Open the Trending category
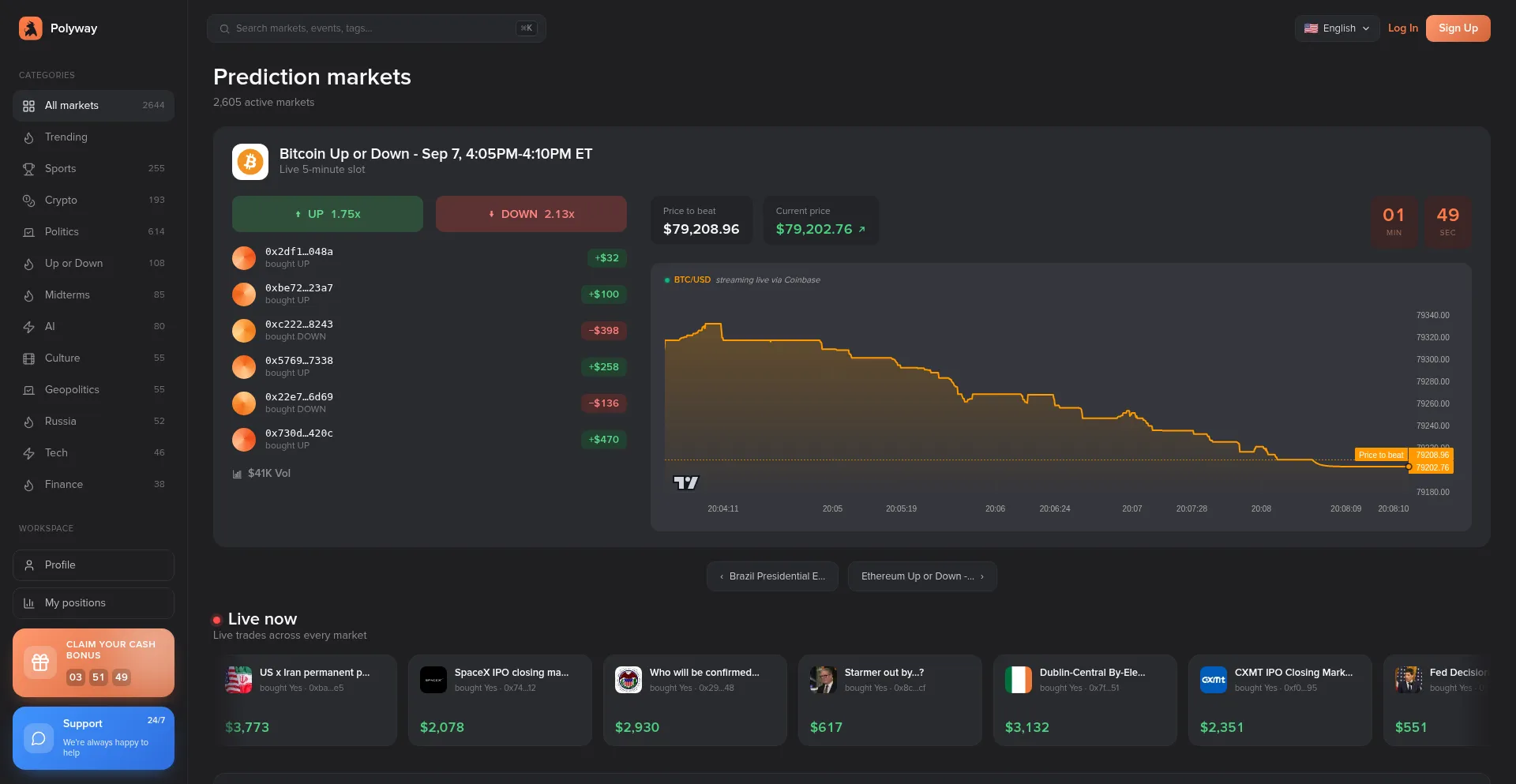 point(93,137)
